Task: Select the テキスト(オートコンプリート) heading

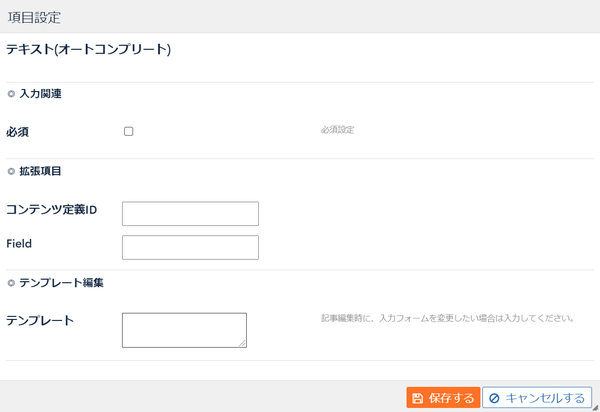Action: tap(88, 49)
